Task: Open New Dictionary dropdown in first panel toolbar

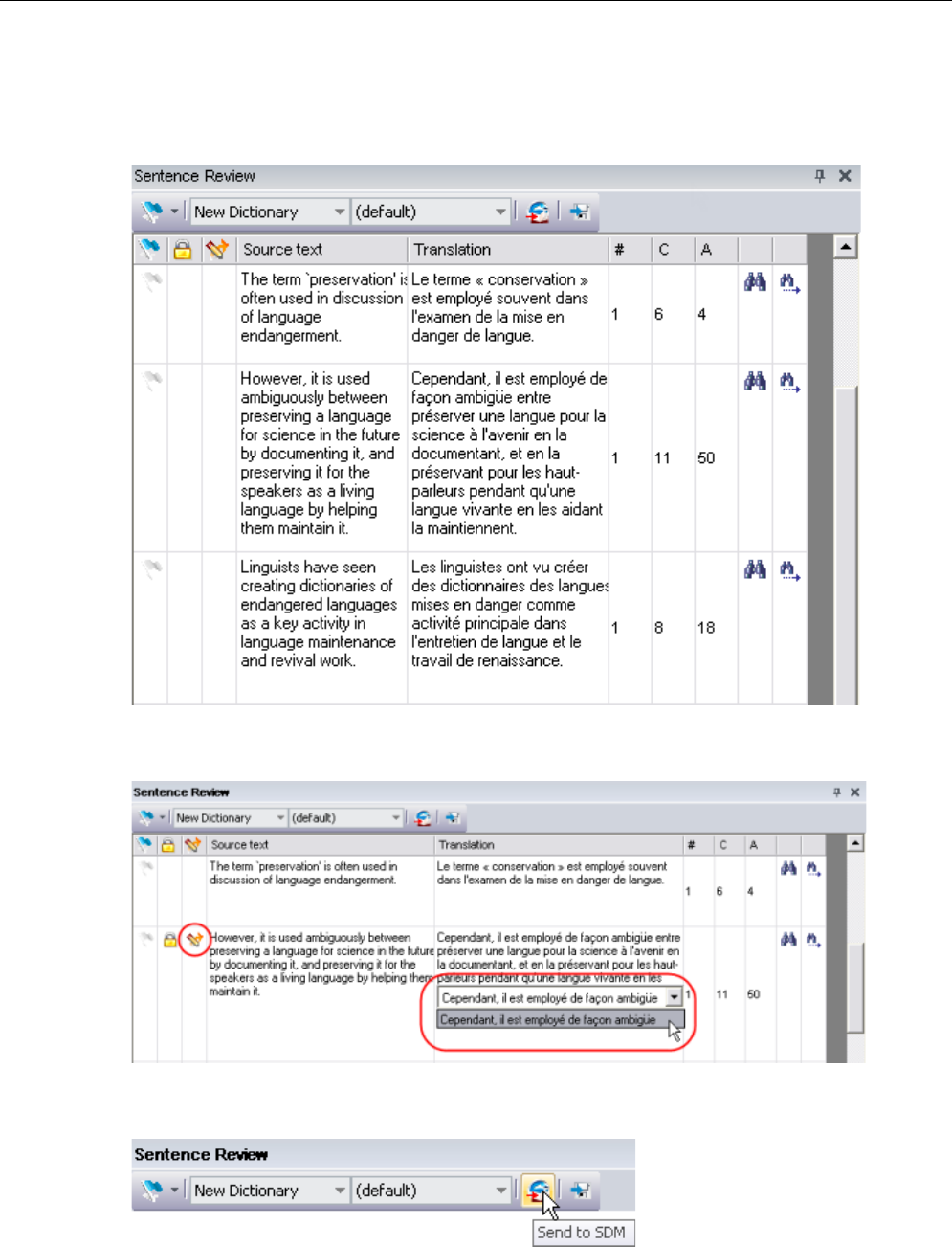Action: [x=340, y=212]
